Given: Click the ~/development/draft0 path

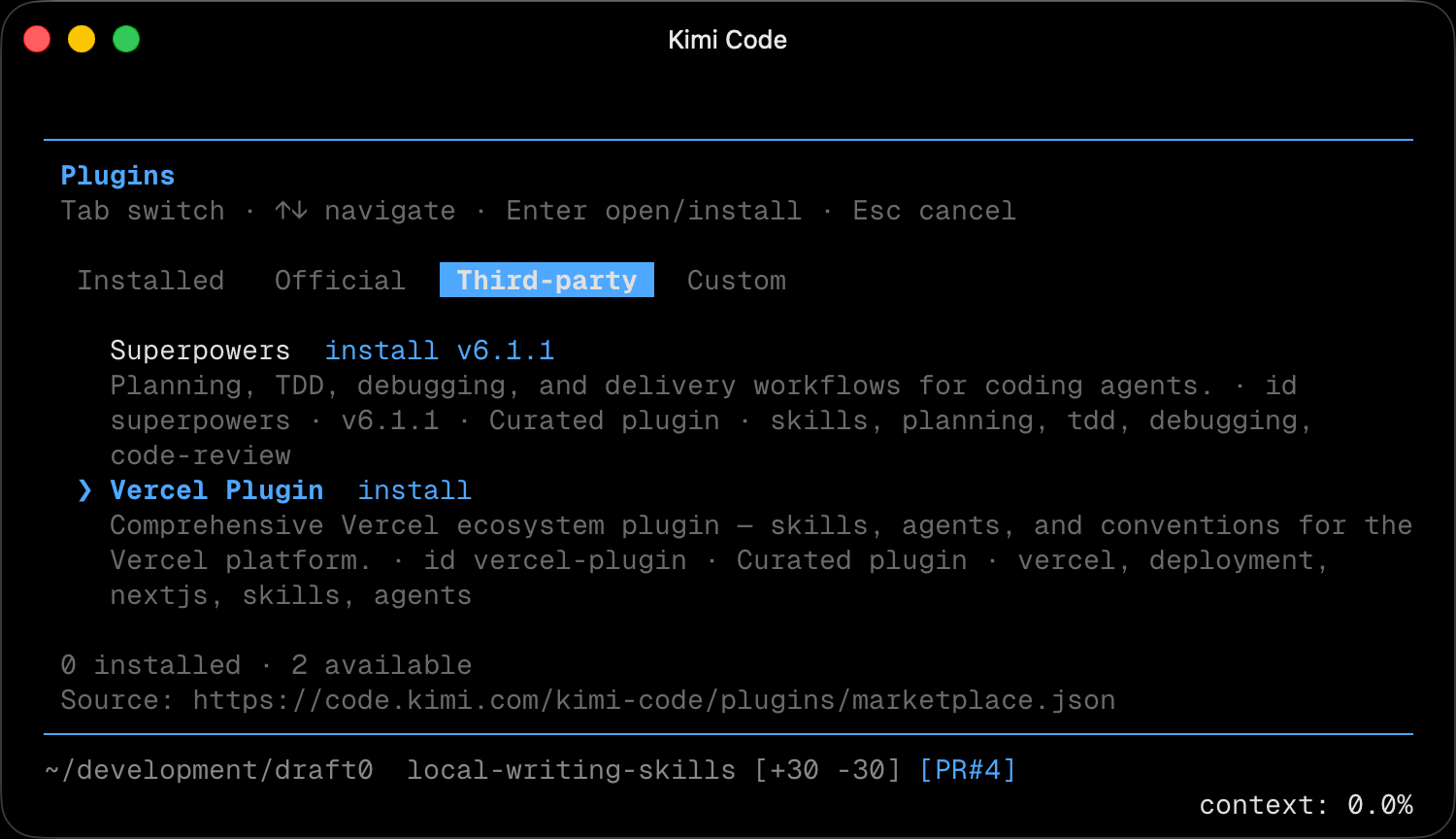Looking at the screenshot, I should click(x=209, y=770).
